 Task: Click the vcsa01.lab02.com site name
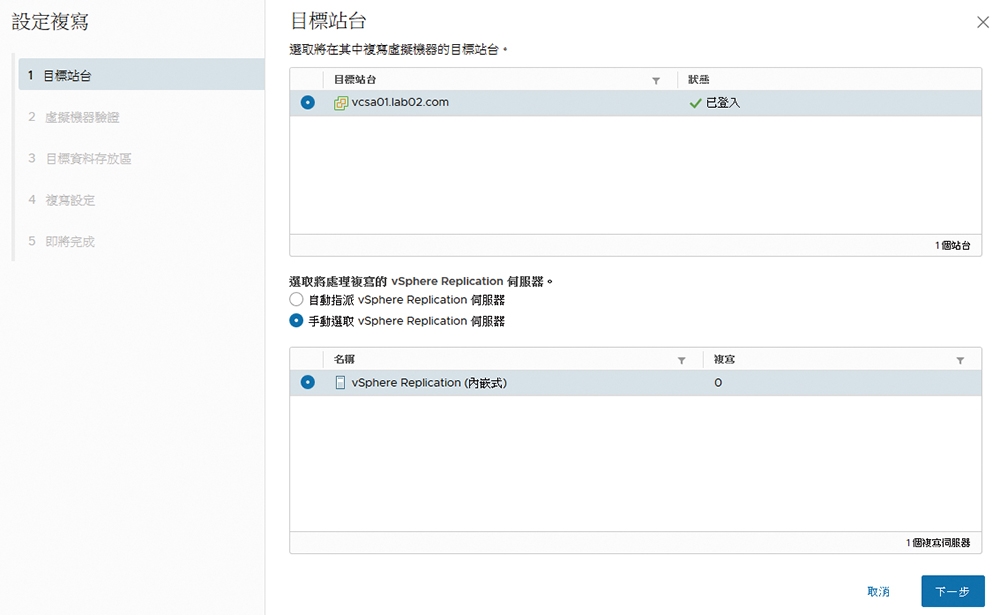(400, 102)
